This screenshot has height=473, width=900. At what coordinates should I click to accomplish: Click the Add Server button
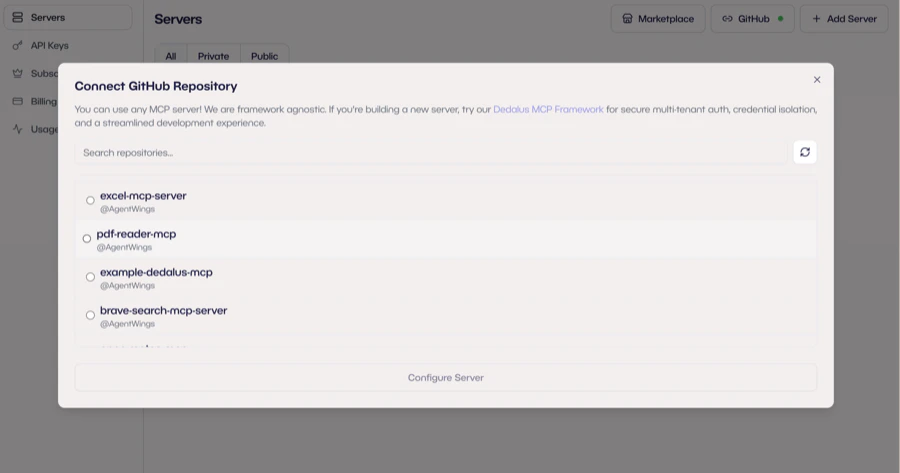point(844,19)
